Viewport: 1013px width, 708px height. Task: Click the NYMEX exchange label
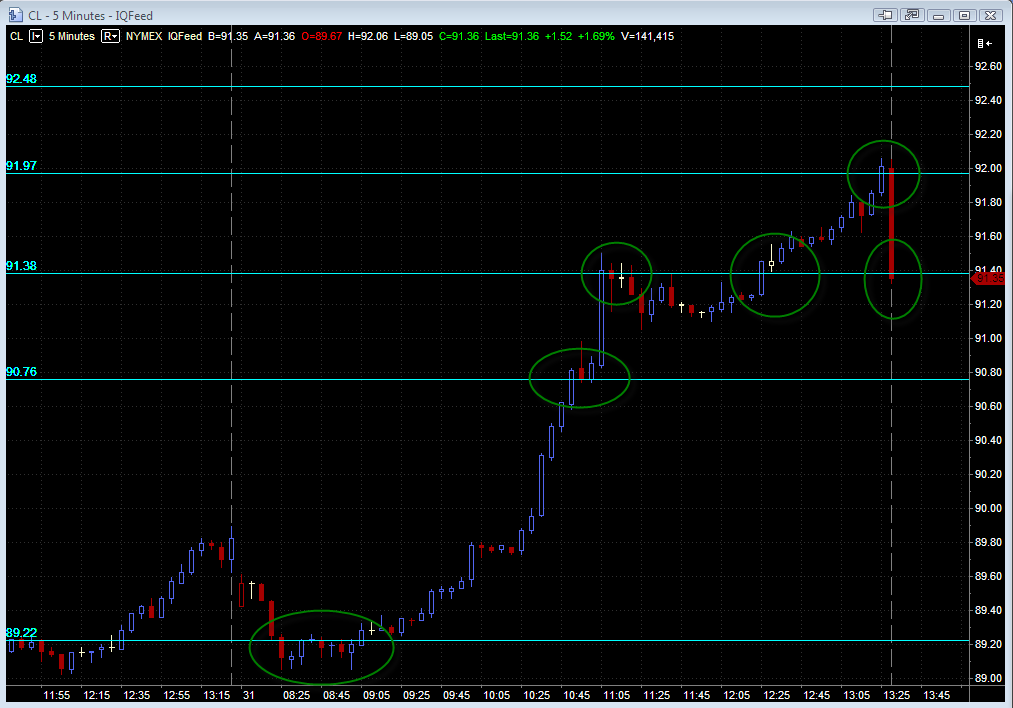[x=144, y=36]
